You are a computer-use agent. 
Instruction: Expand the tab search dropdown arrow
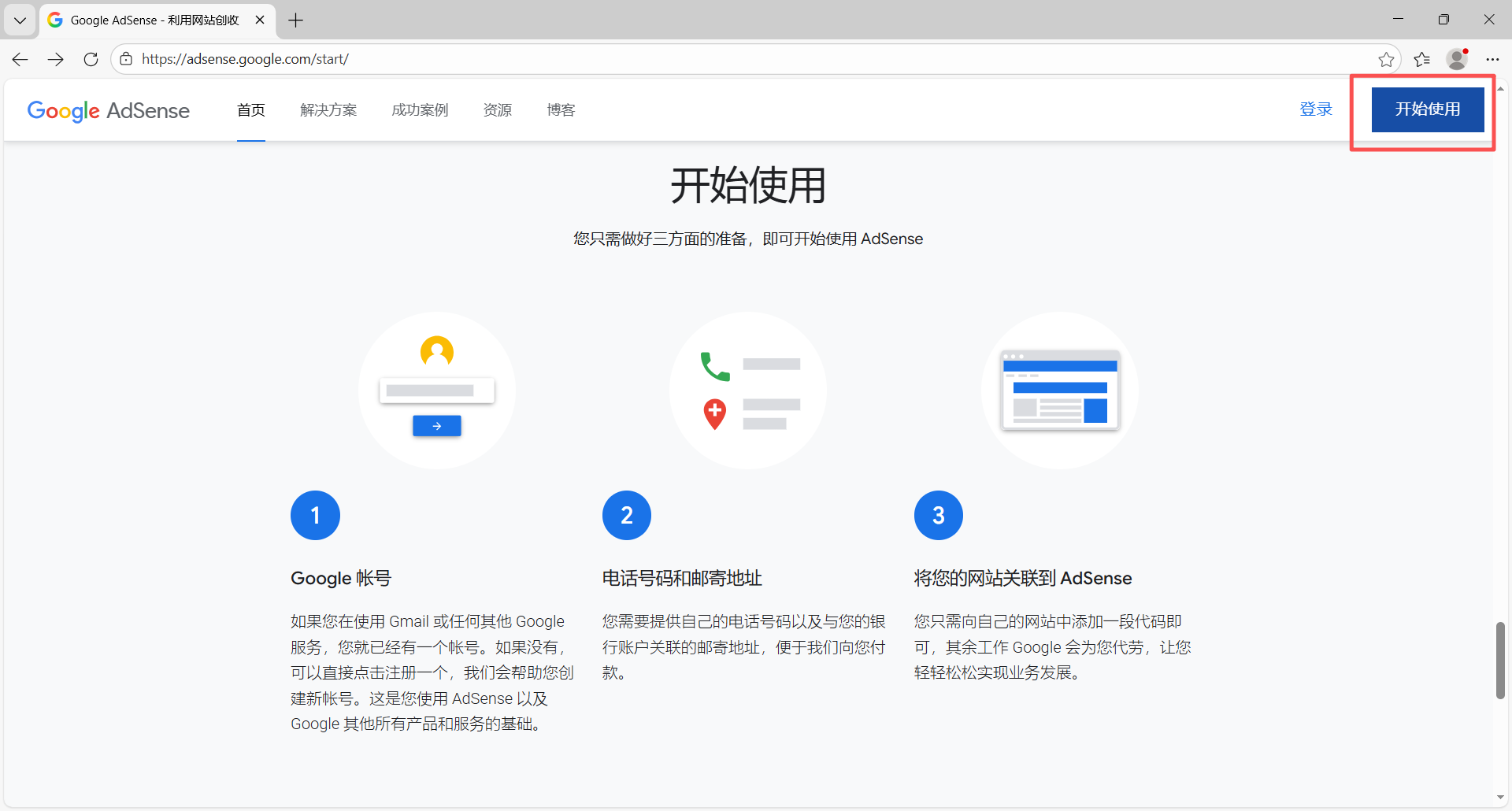coord(20,20)
